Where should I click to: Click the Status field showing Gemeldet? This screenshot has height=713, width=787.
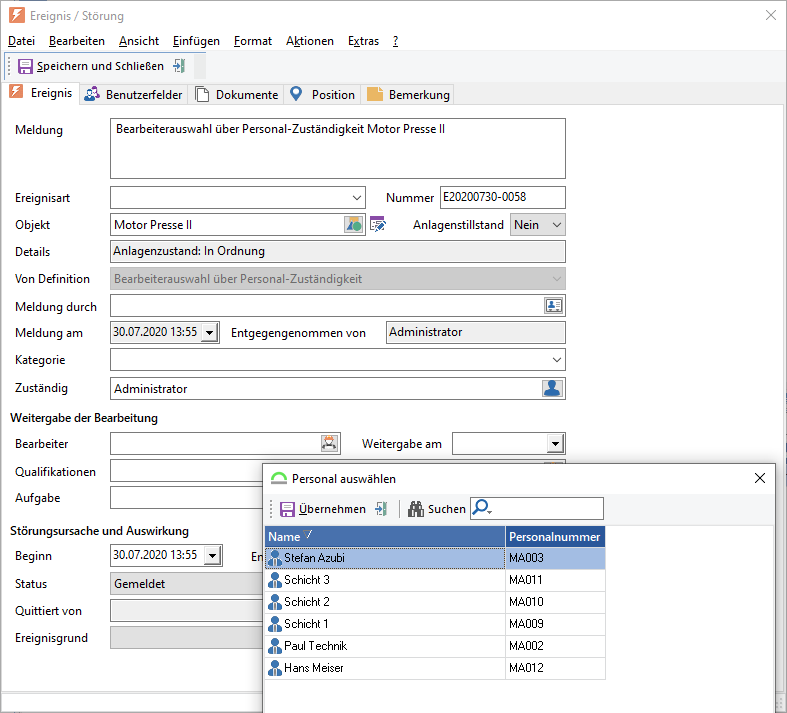click(x=187, y=584)
